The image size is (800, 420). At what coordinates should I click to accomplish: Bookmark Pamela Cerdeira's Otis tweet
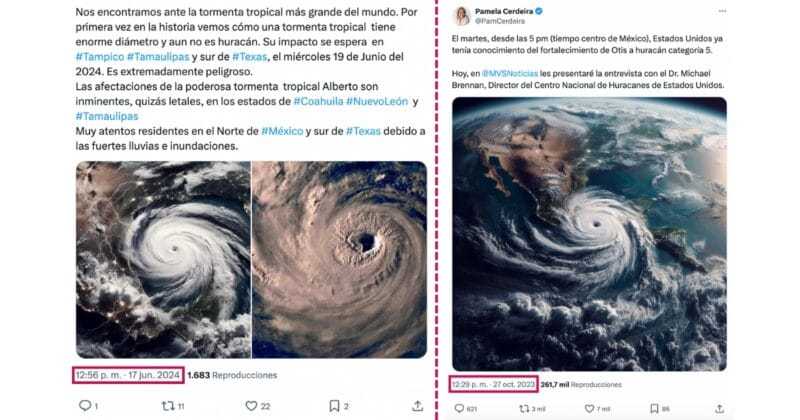pyautogui.click(x=653, y=408)
